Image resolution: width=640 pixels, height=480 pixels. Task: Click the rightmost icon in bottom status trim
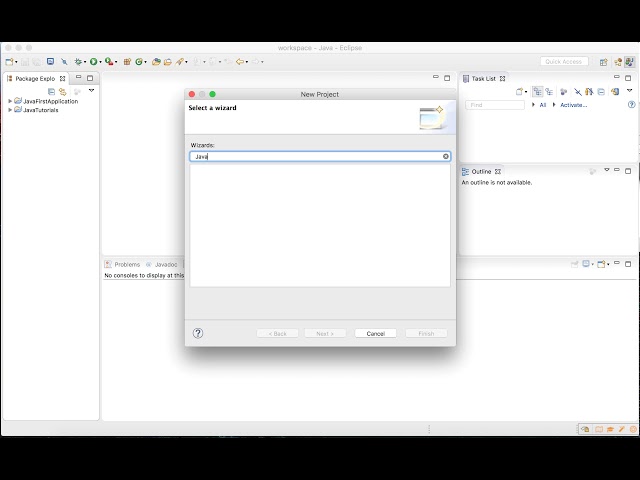click(633, 429)
